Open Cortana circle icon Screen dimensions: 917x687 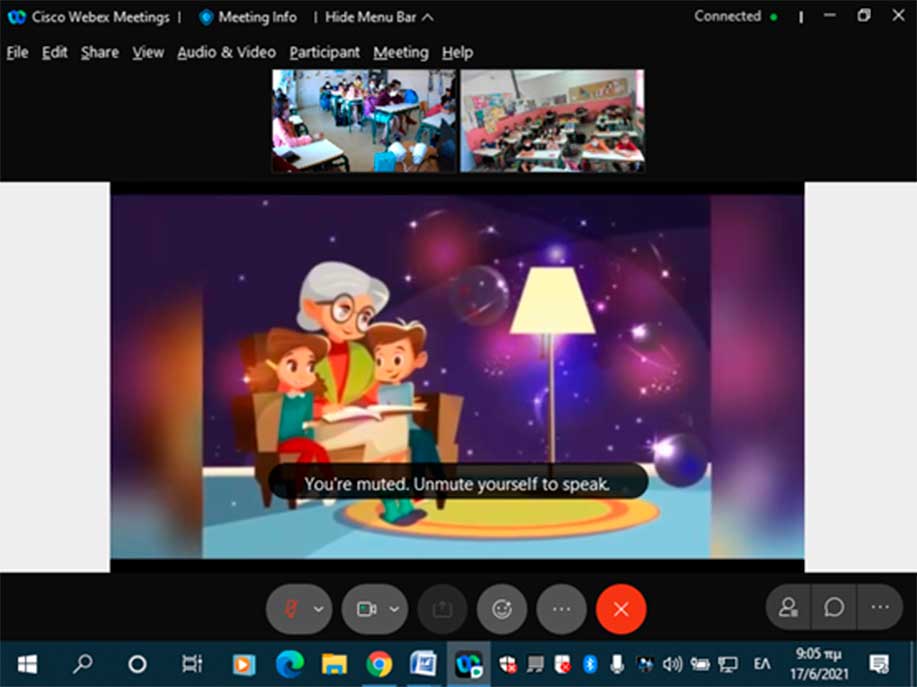click(x=137, y=664)
